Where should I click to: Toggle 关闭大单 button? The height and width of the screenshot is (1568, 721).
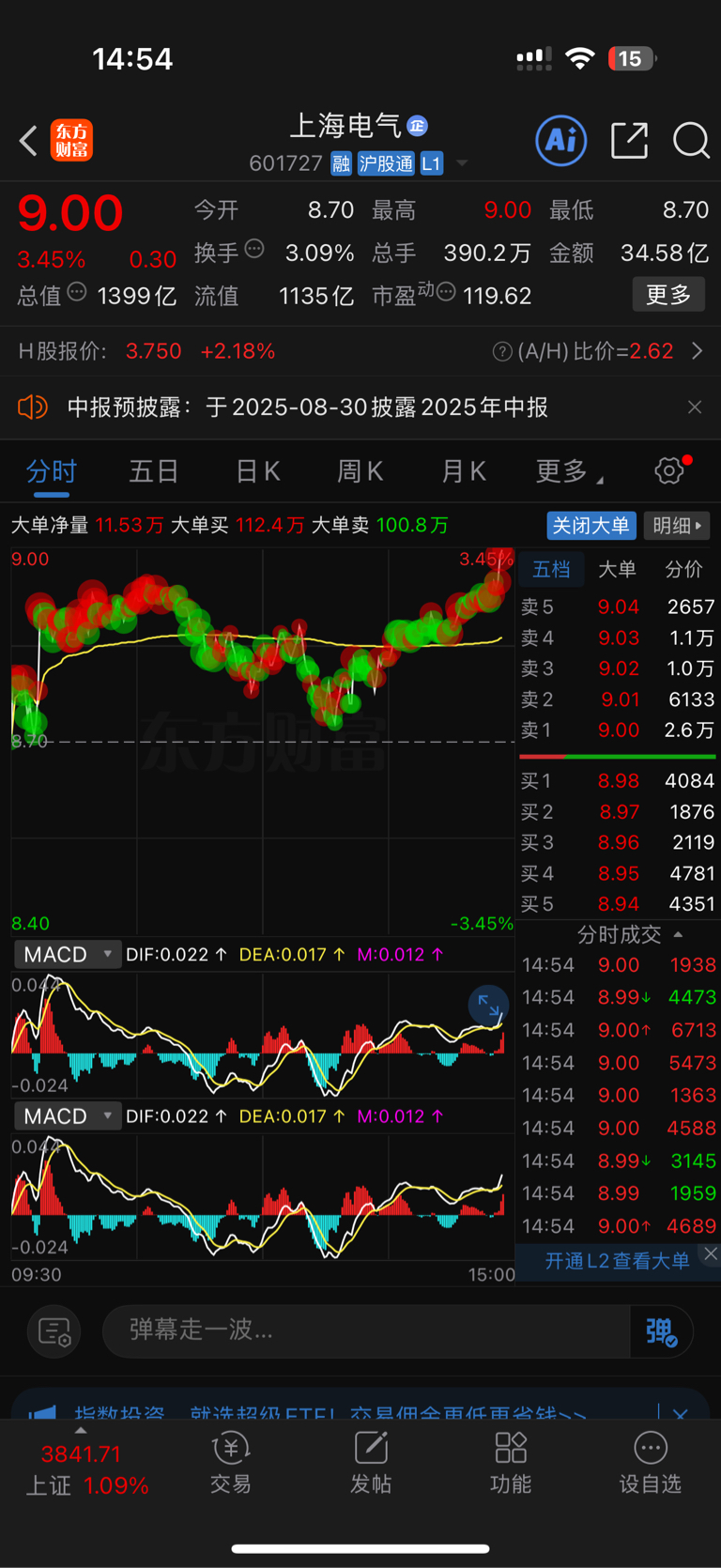[591, 525]
